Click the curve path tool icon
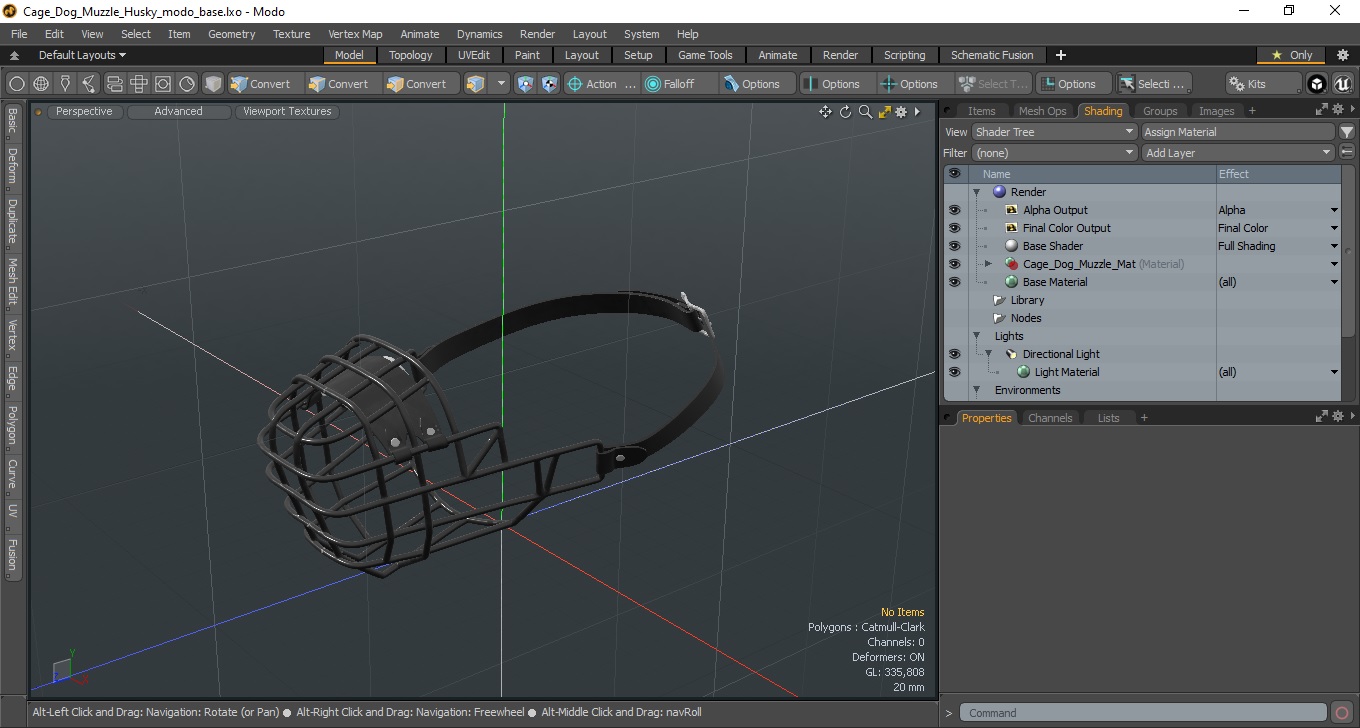Viewport: 1360px width, 728px height. [x=89, y=84]
